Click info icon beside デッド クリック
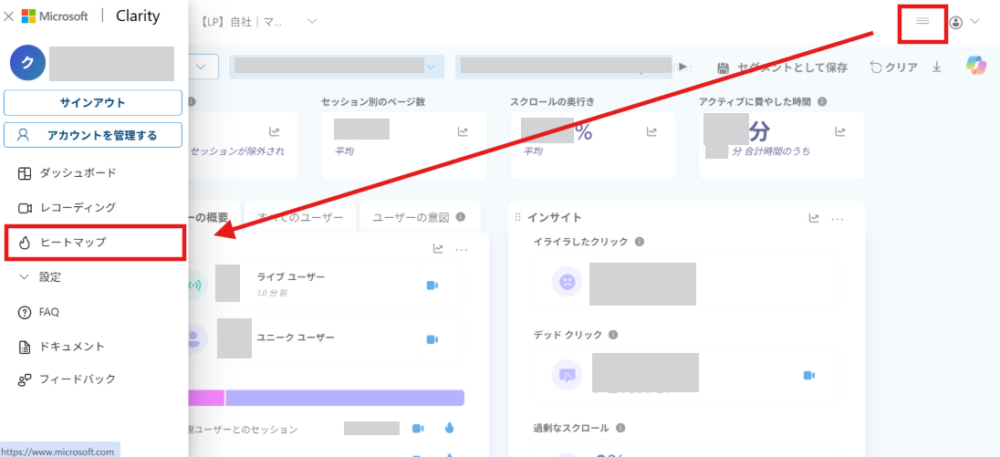The image size is (1000, 457). 613,335
